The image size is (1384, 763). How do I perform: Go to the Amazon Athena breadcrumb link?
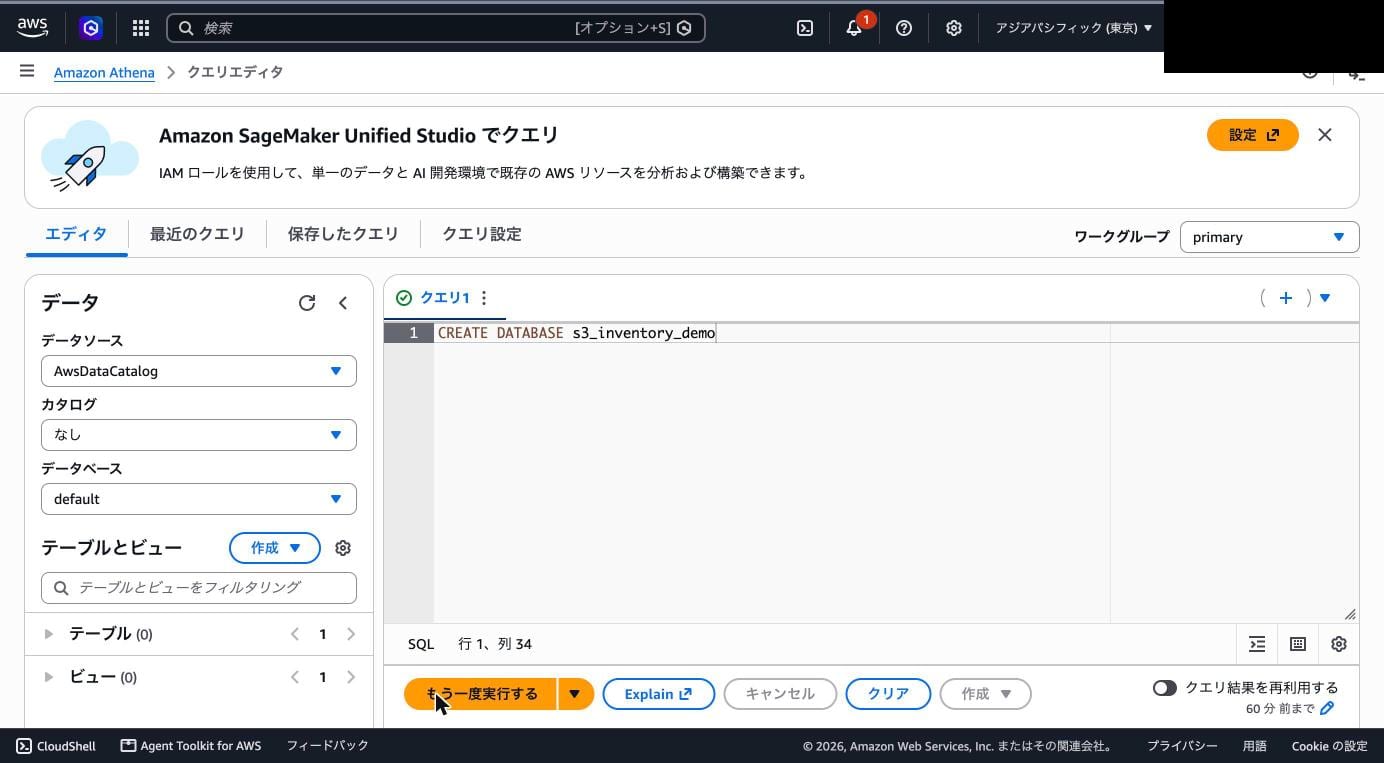pyautogui.click(x=104, y=72)
